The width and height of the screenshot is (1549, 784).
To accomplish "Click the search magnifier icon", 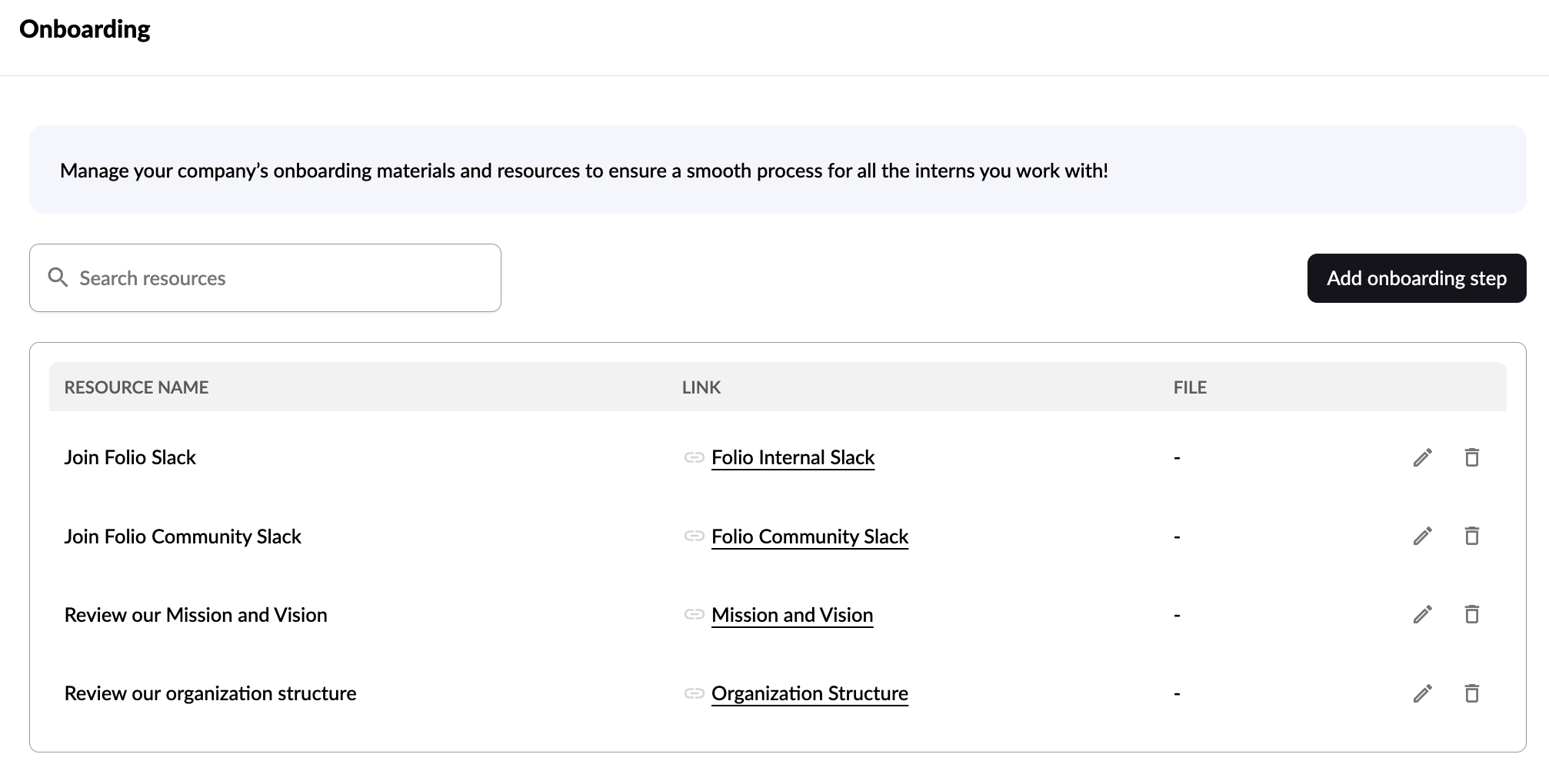I will tap(58, 277).
